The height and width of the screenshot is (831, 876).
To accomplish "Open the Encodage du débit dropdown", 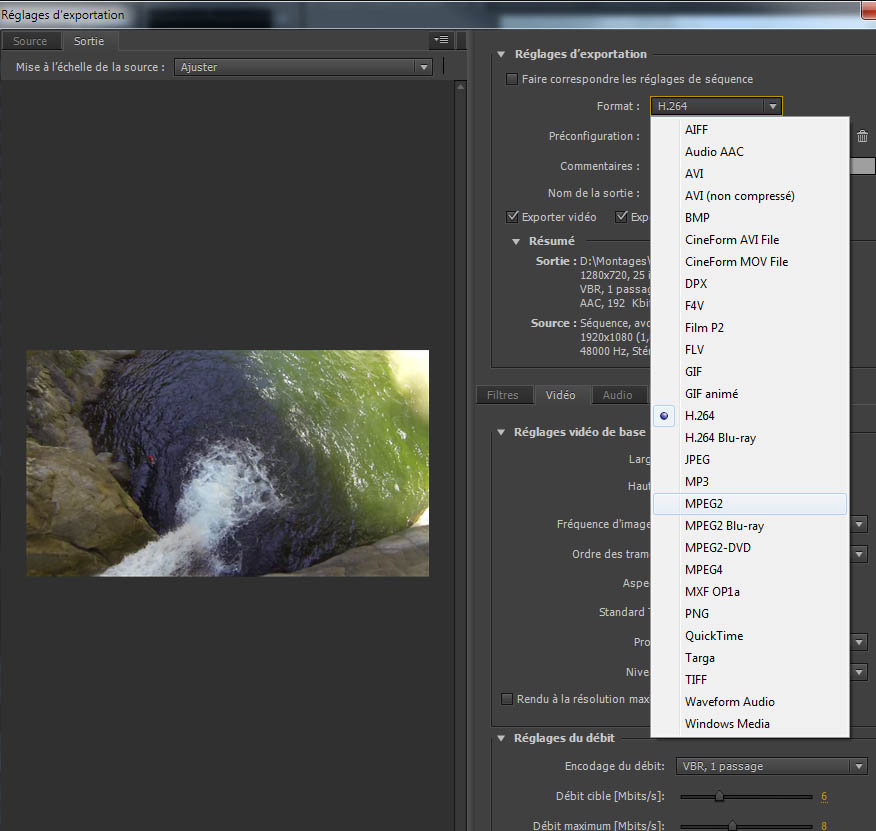I will tap(771, 766).
